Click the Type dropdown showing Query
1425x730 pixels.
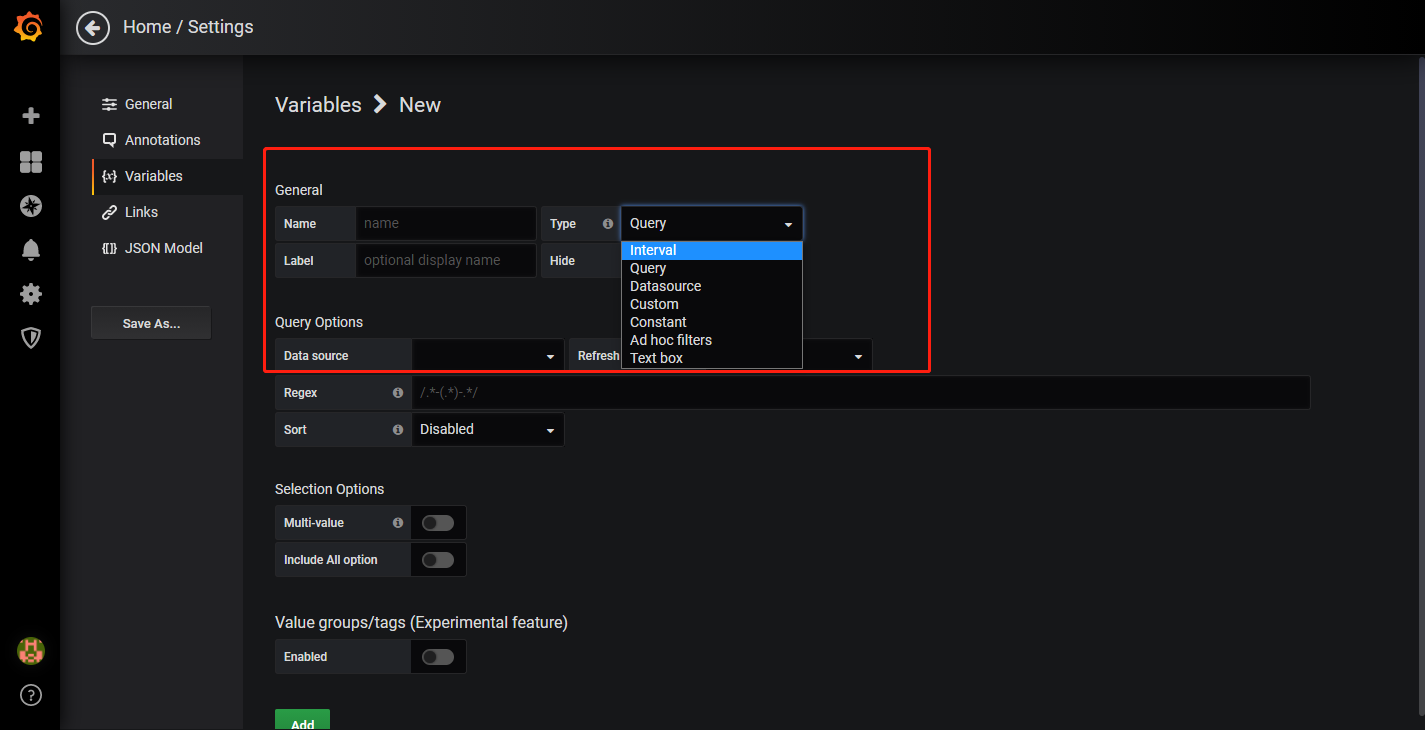click(x=712, y=224)
